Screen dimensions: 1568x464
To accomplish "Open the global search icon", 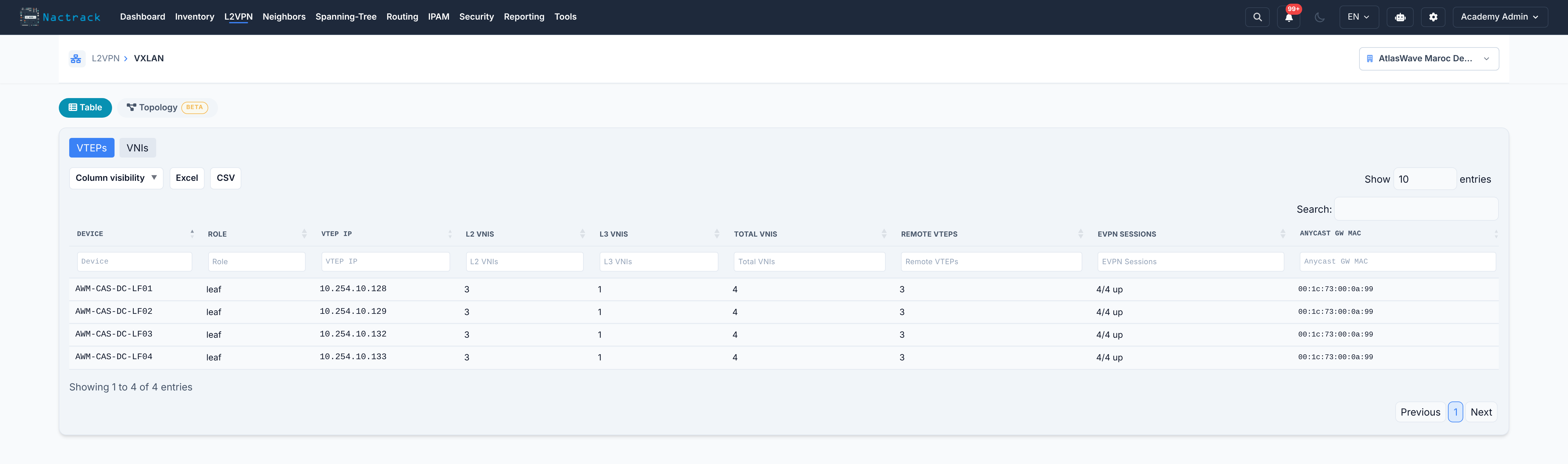I will point(1257,17).
